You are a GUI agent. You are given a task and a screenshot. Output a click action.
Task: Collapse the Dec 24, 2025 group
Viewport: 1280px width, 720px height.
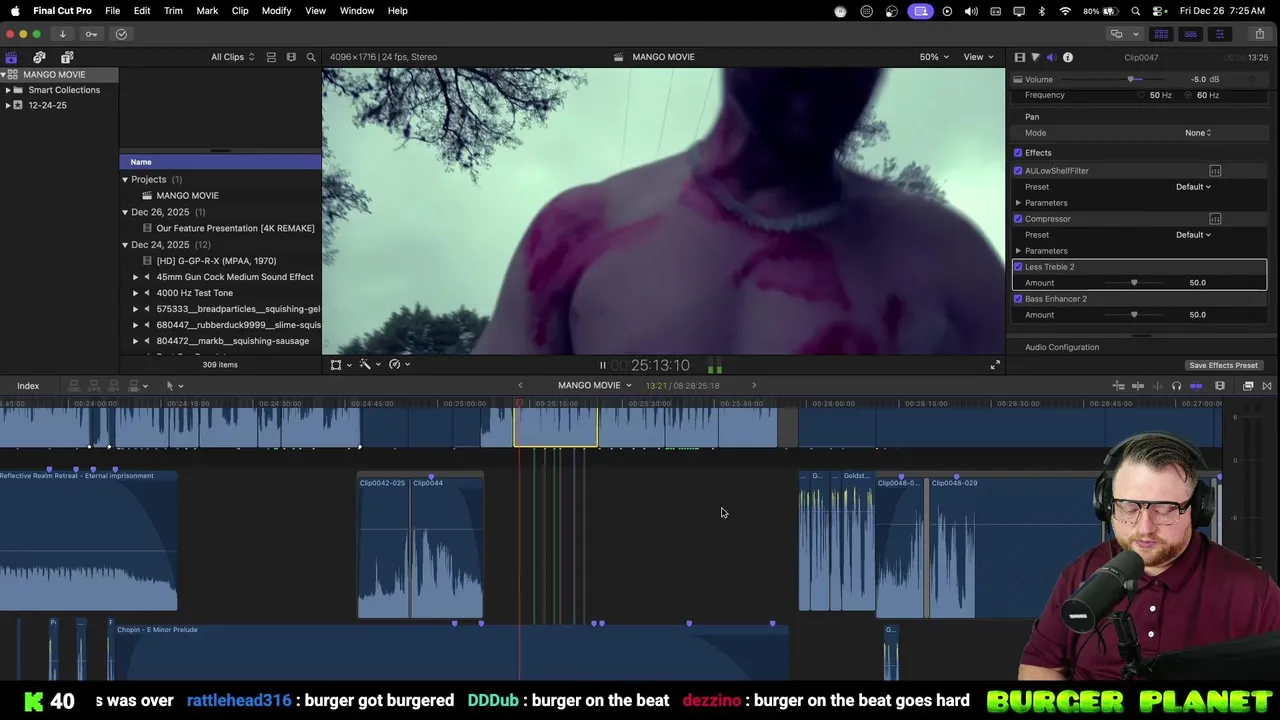tap(125, 245)
